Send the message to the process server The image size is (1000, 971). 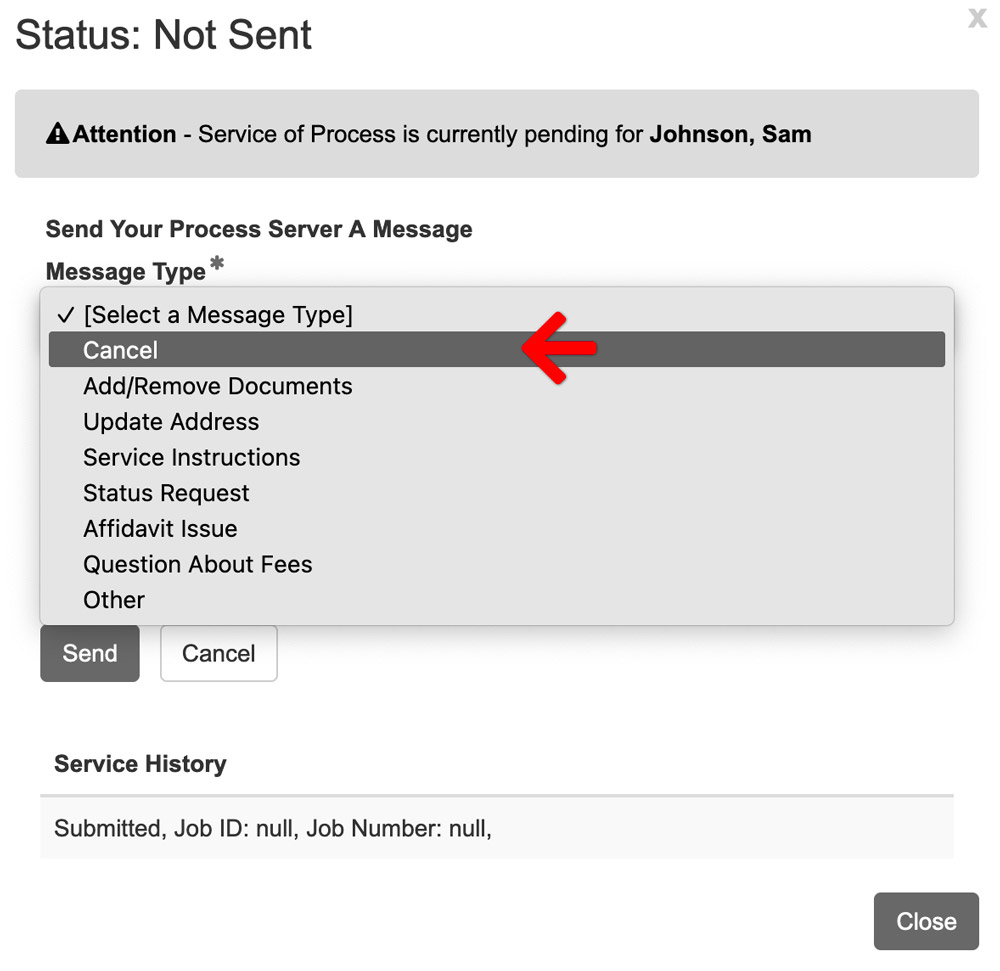click(90, 653)
